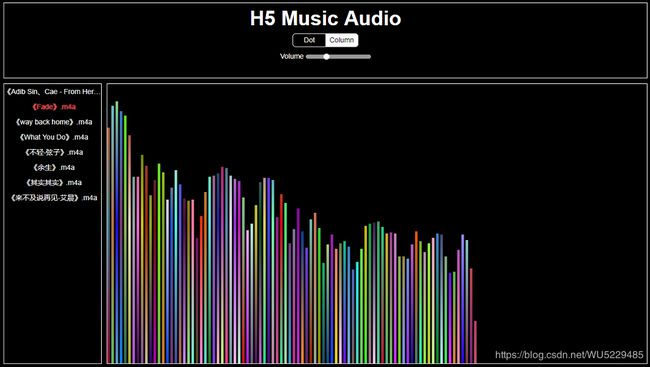Click the Volume slider handle
Screen dimensions: 650x367
click(326, 56)
